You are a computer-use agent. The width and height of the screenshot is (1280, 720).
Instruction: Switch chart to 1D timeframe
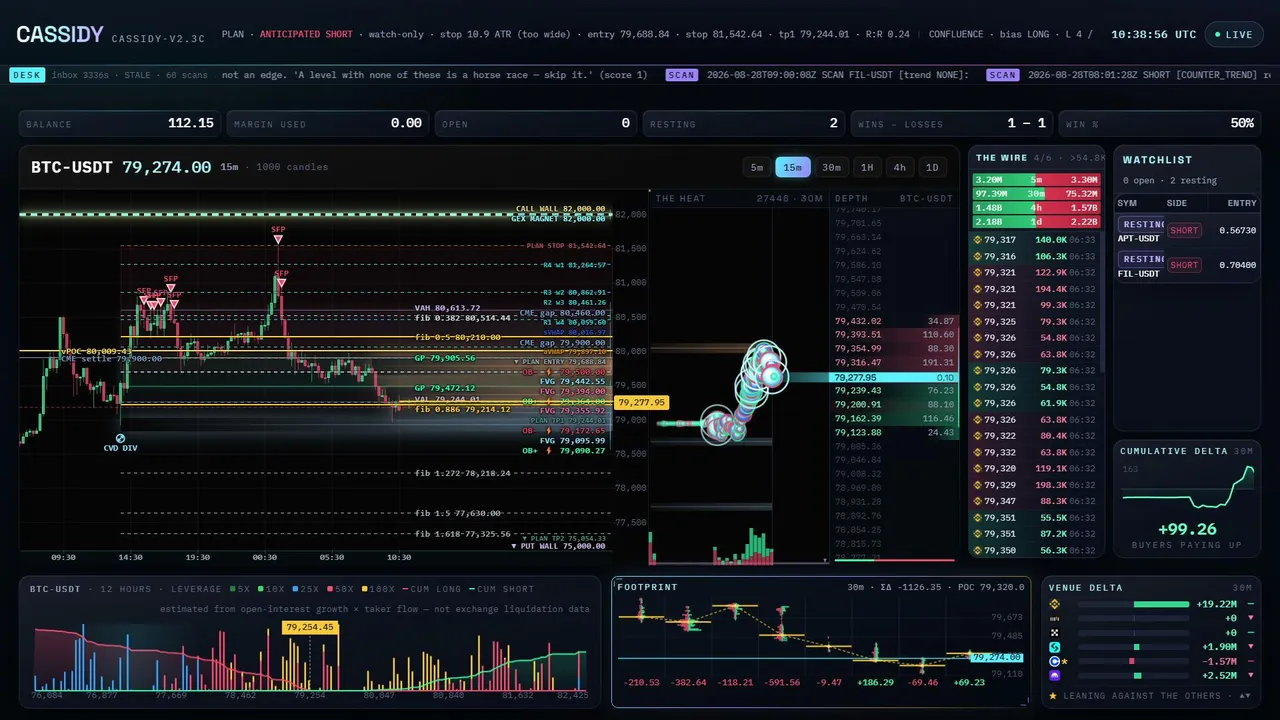tap(932, 167)
